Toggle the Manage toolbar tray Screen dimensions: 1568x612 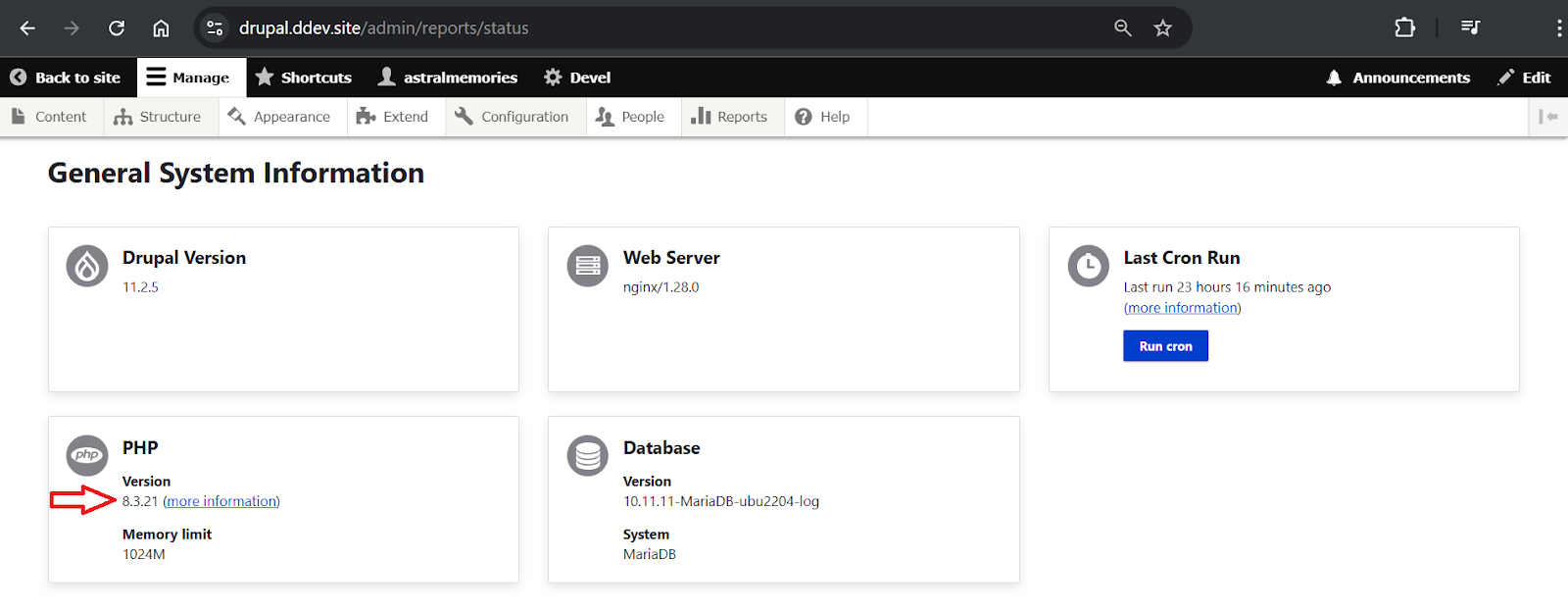coord(188,77)
